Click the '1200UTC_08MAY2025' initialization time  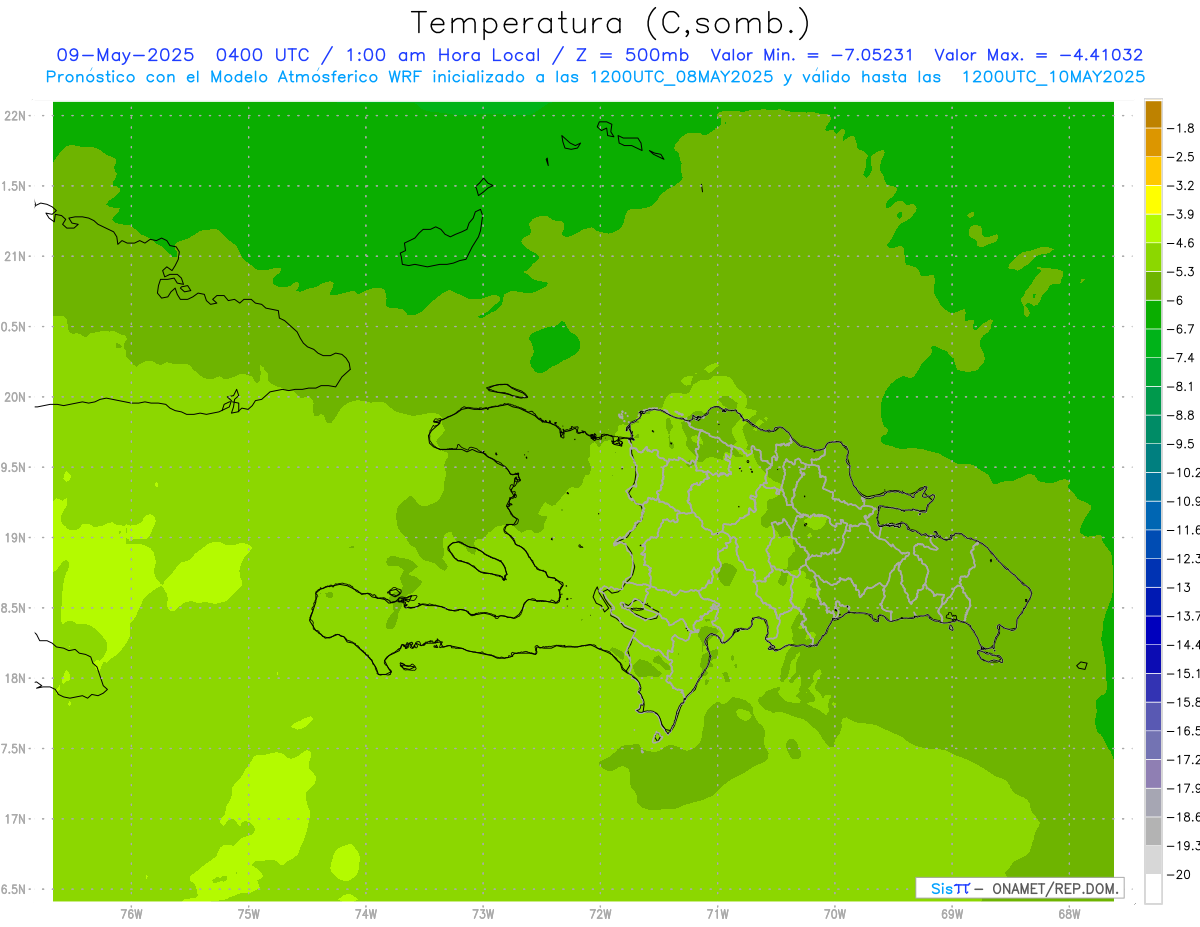[681, 77]
